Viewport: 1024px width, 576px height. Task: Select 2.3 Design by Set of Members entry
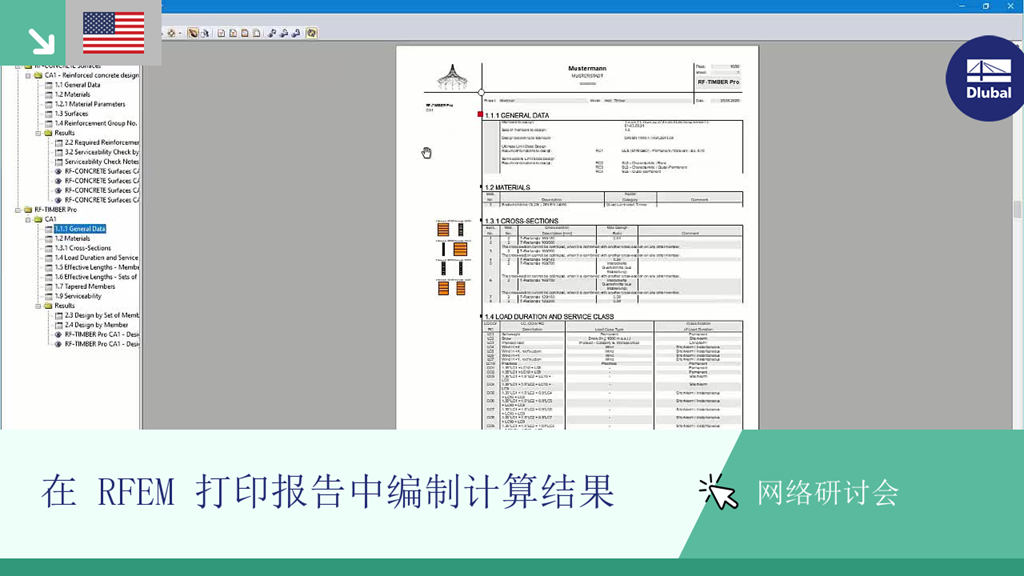click(102, 315)
